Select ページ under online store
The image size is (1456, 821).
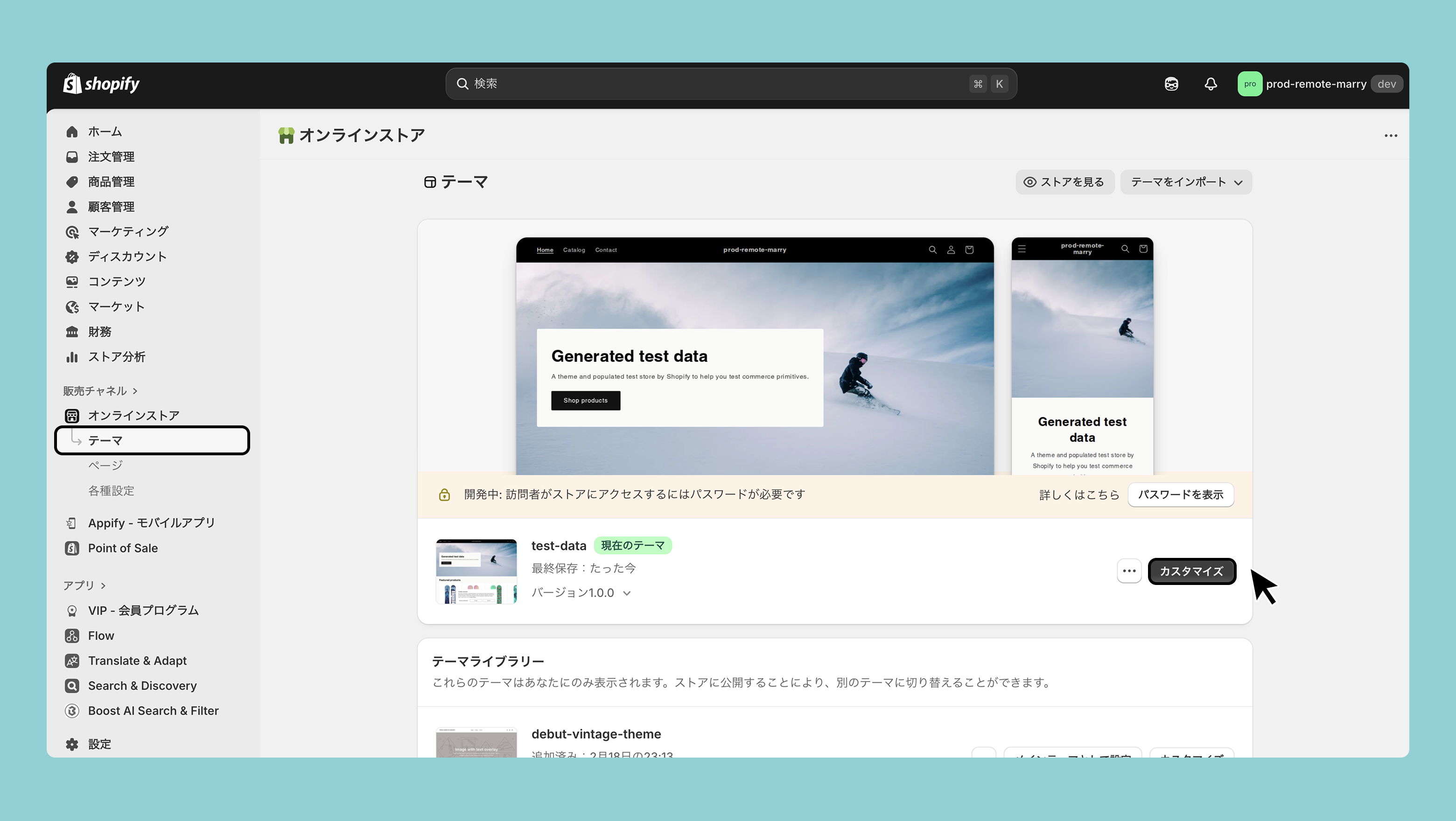tap(105, 466)
